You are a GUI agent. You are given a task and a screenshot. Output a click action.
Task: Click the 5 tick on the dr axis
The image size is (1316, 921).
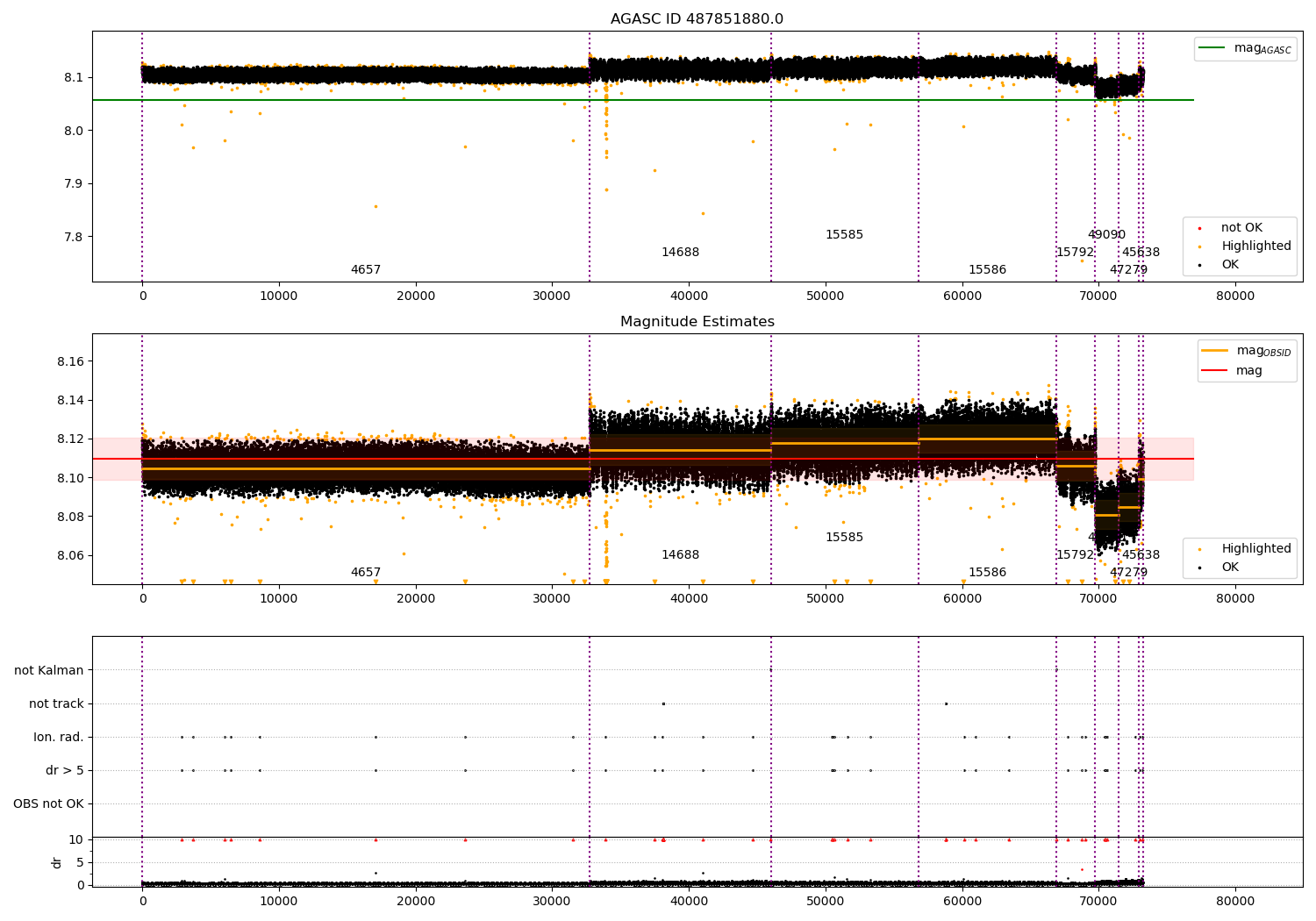[81, 862]
